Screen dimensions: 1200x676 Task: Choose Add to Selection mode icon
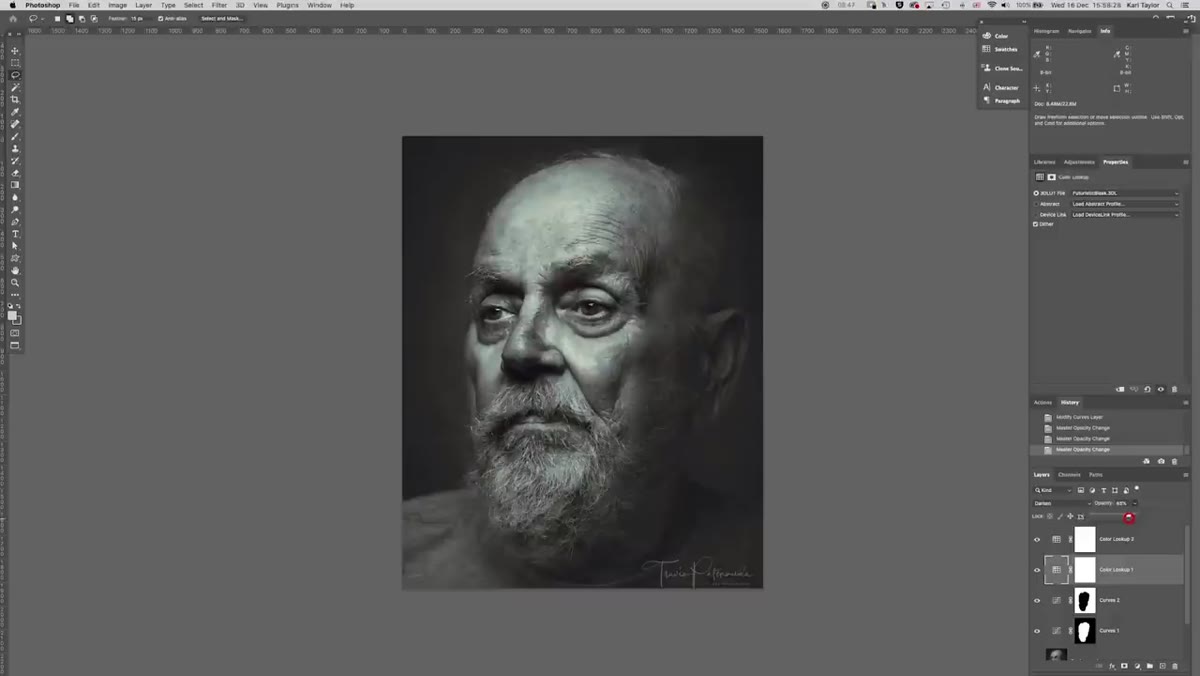70,18
